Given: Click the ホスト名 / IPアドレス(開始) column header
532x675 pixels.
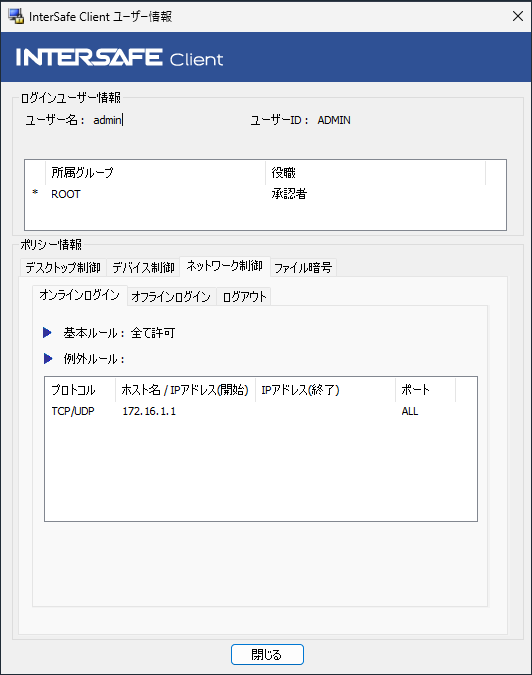Looking at the screenshot, I should (185, 390).
